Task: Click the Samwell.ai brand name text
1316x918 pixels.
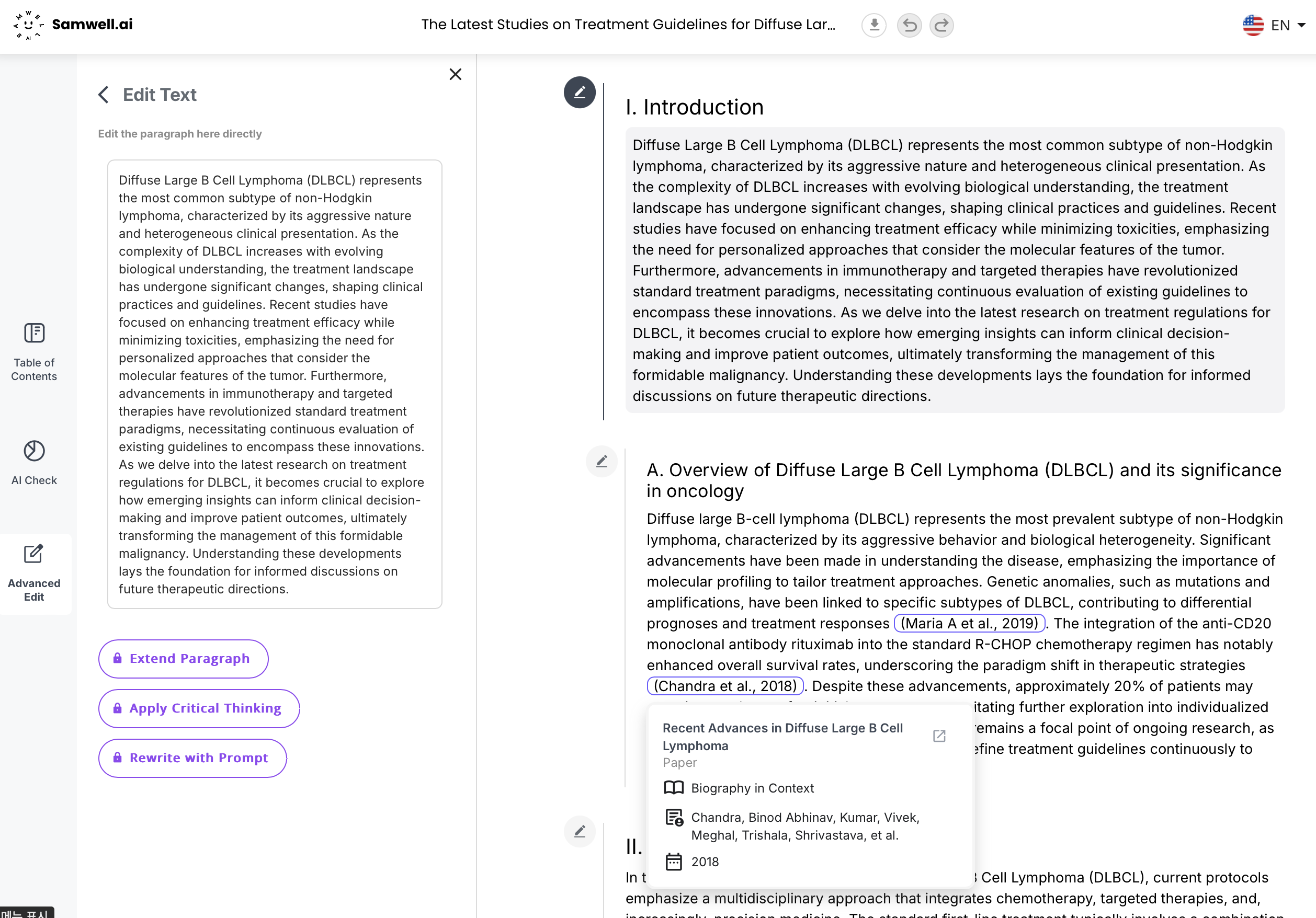Action: click(x=92, y=25)
